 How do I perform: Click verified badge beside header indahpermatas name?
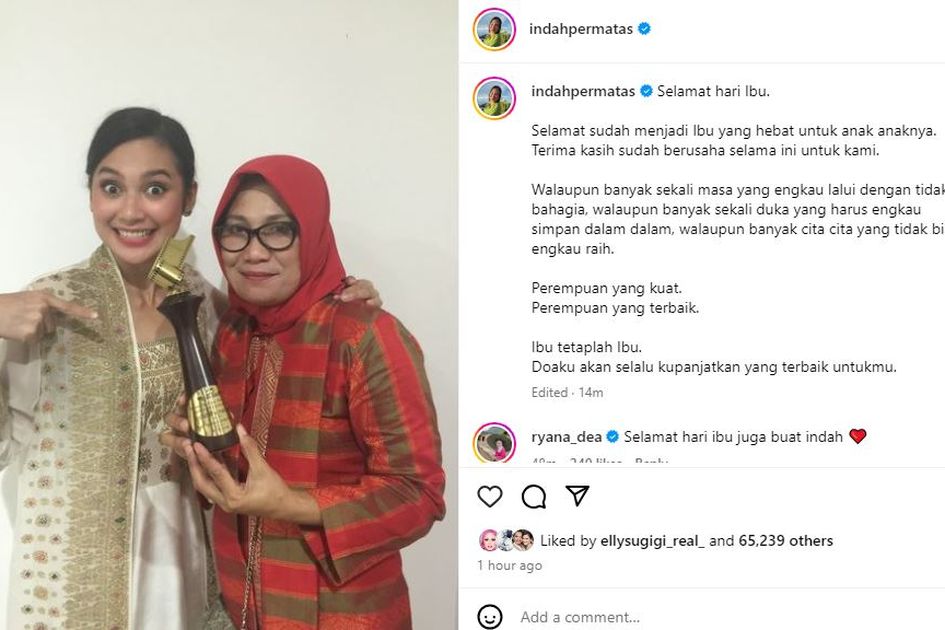644,28
